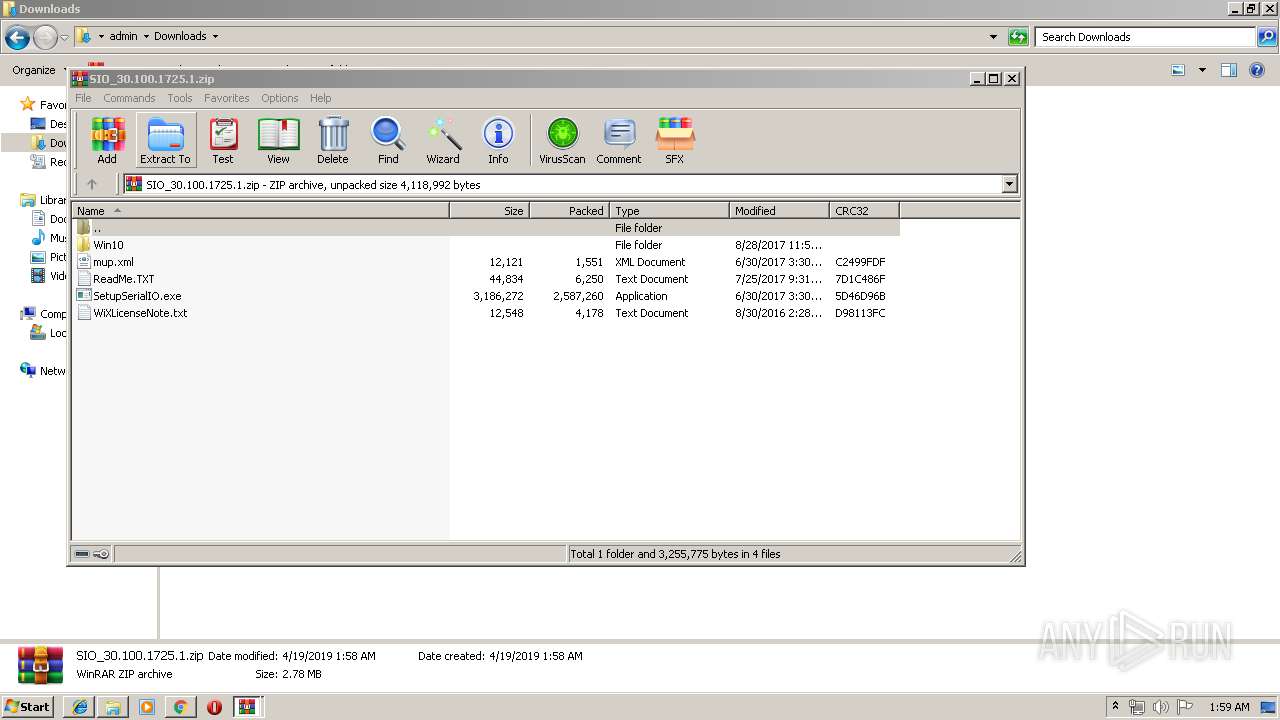
Task: Start VirusScan on the archive
Action: click(x=562, y=140)
